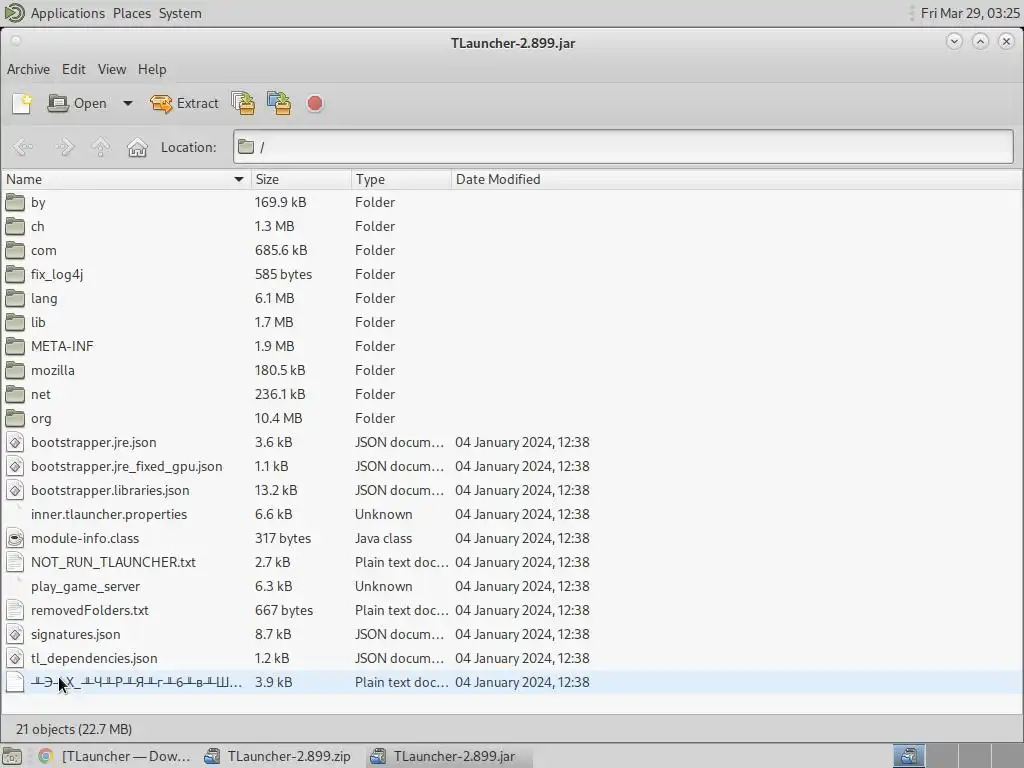Click the Add folder to archive icon
The image size is (1024, 768).
(x=280, y=103)
